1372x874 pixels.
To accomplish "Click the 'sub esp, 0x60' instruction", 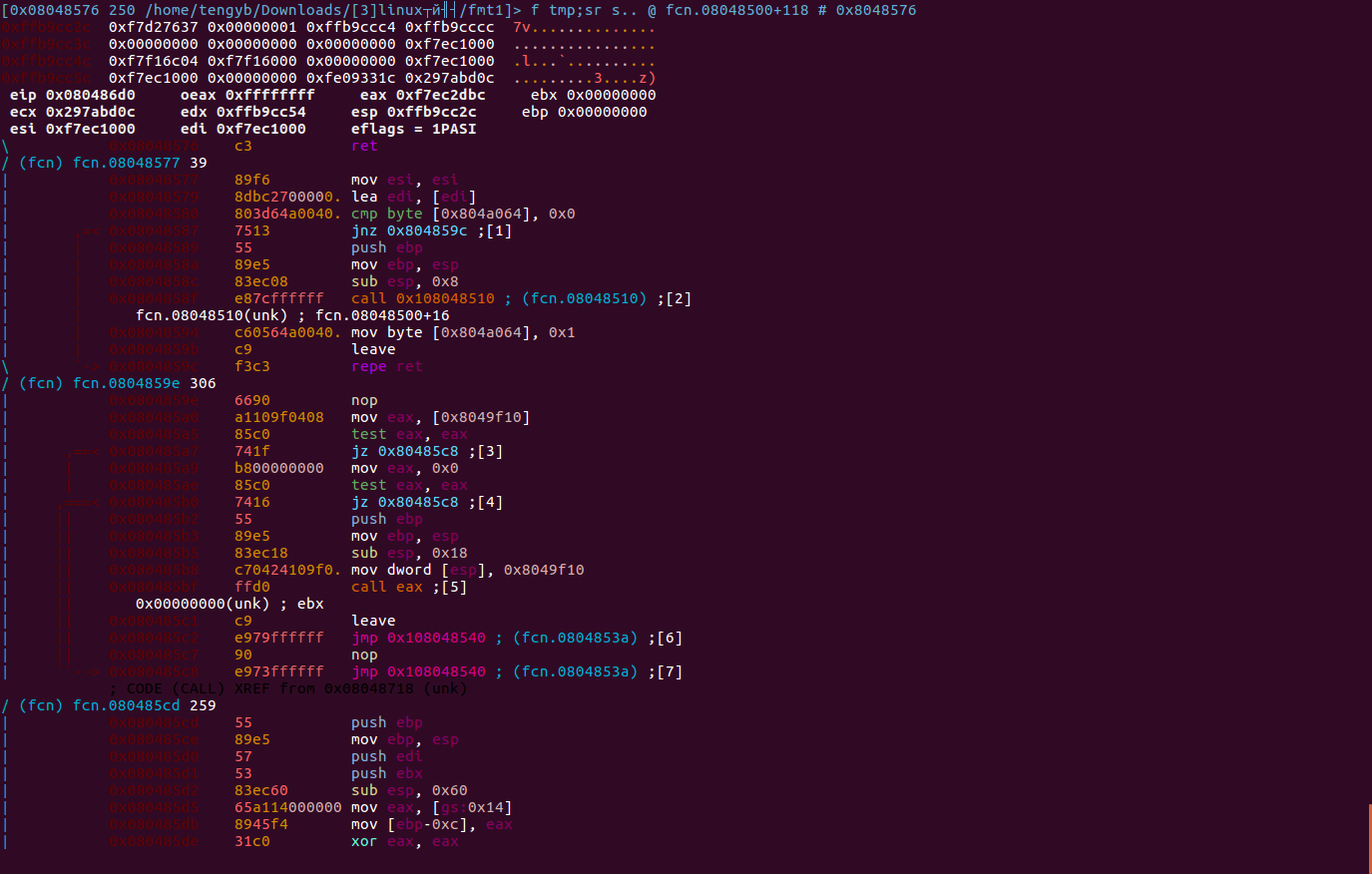I will click(x=409, y=790).
